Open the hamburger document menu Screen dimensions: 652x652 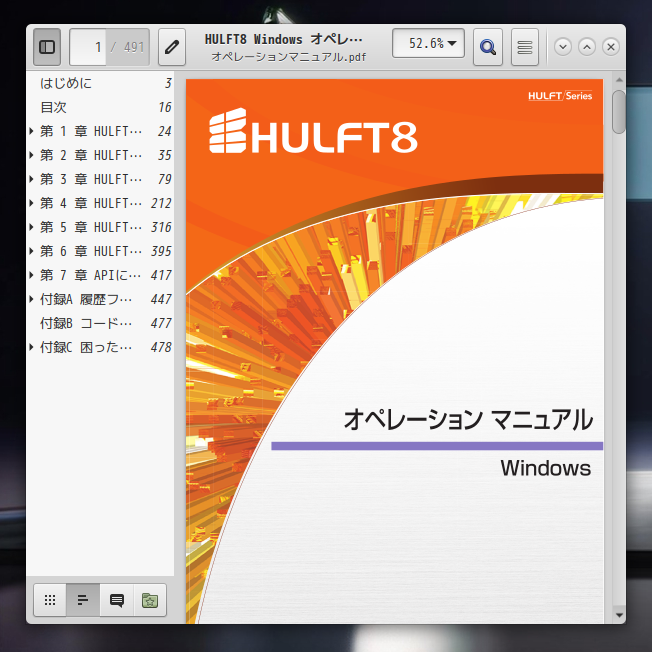pos(525,47)
